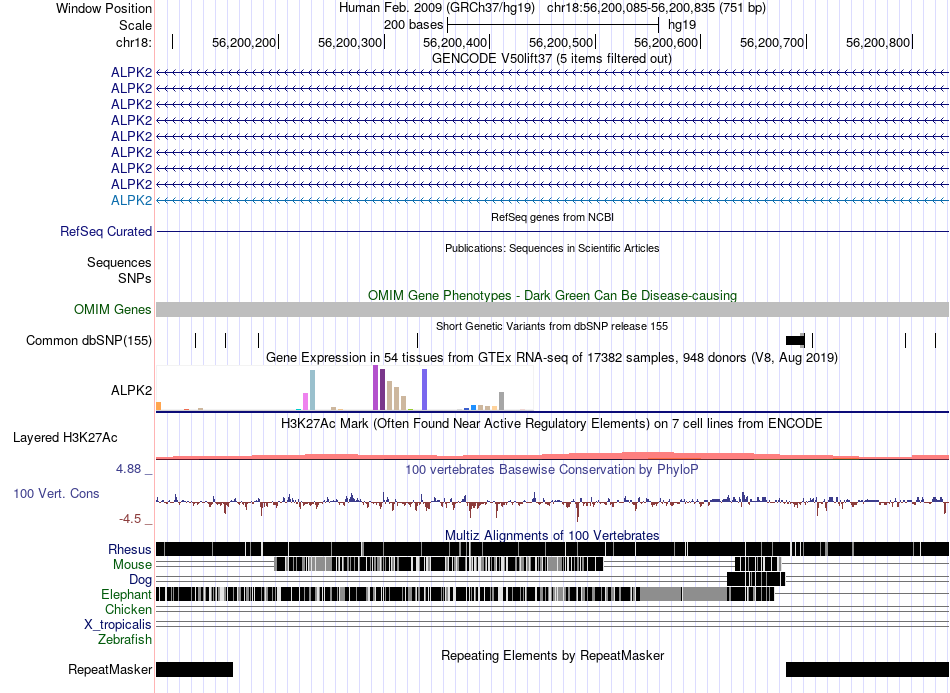Image resolution: width=950 pixels, height=693 pixels.
Task: Click the OMIM Genes track label
Action: [113, 310]
